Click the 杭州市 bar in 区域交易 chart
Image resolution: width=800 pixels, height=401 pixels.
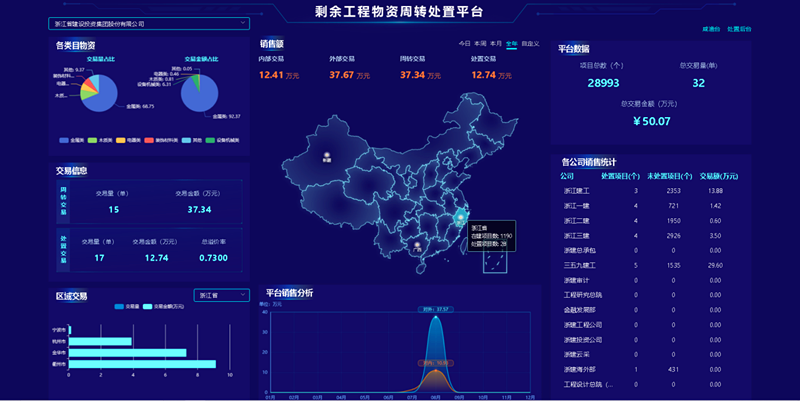point(100,341)
